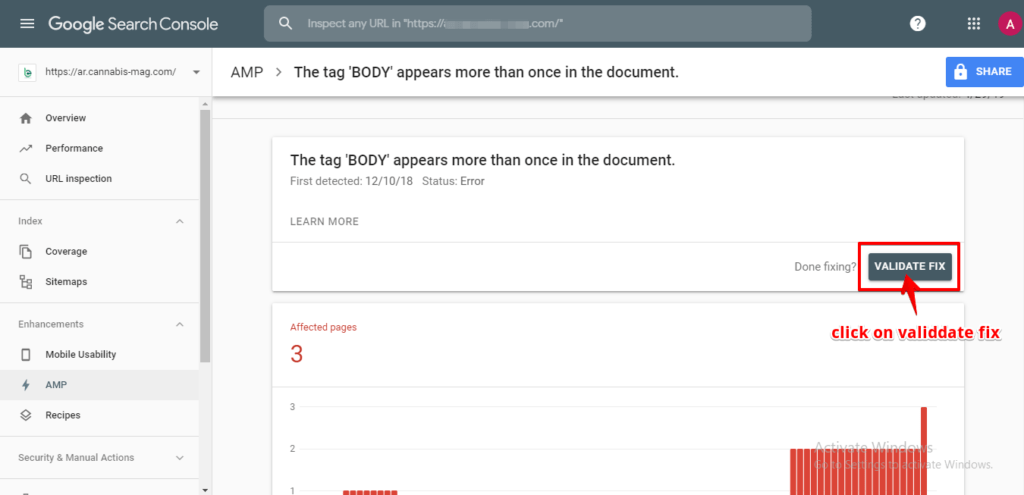
Task: Open Coverage report from sidebar
Action: pos(66,252)
